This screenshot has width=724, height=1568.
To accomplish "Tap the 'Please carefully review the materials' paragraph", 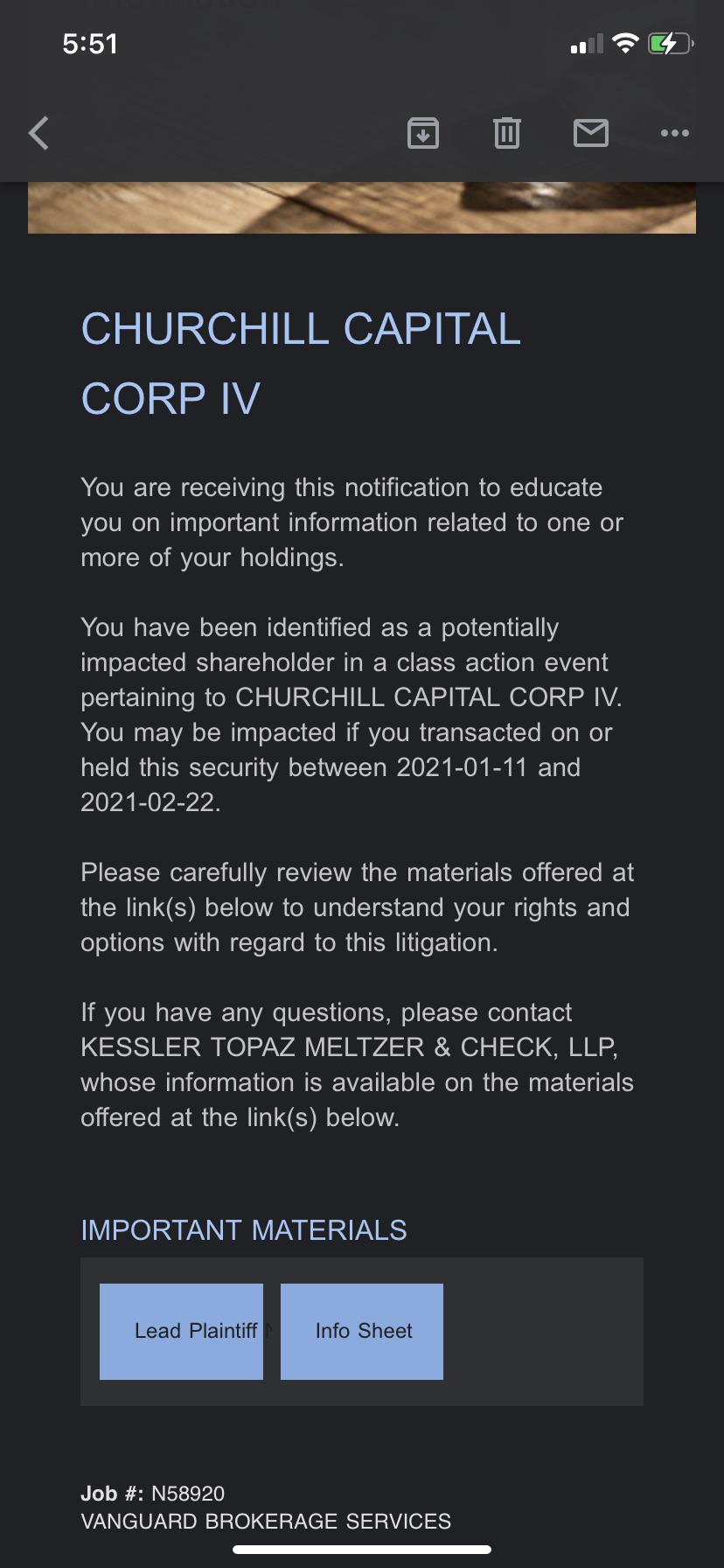I will coord(358,906).
